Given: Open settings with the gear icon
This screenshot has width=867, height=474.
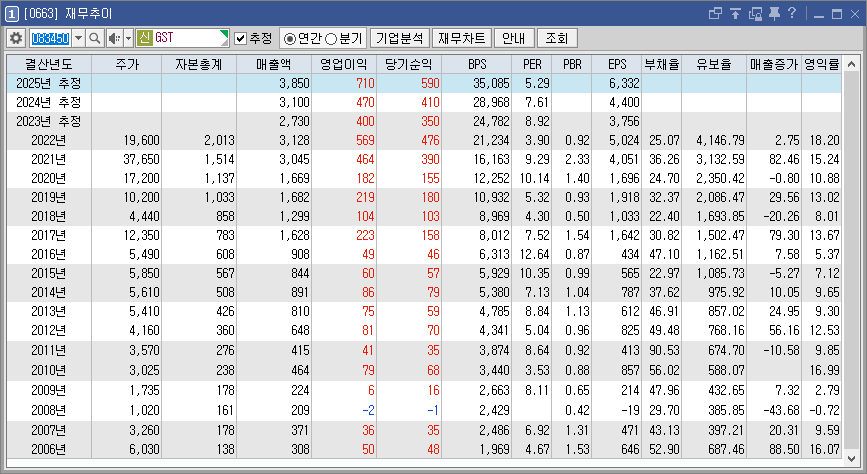Looking at the screenshot, I should 16,38.
